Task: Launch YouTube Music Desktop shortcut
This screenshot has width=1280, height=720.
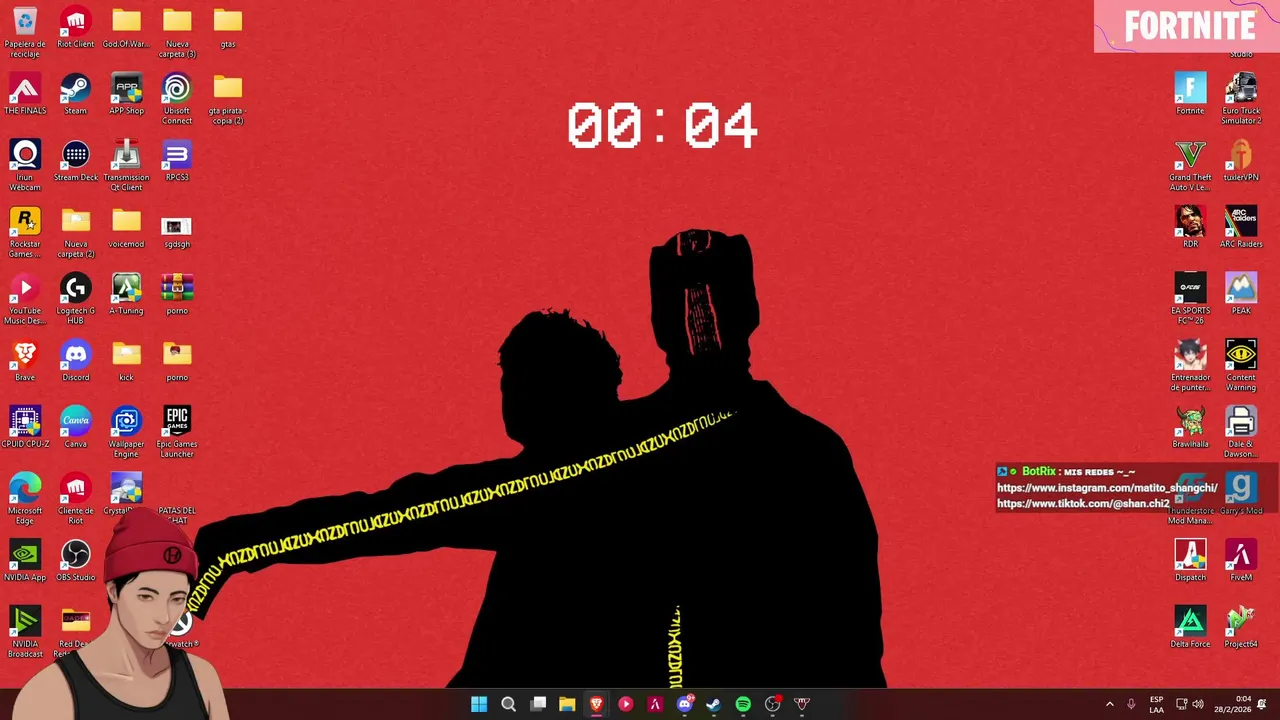Action: click(25, 299)
